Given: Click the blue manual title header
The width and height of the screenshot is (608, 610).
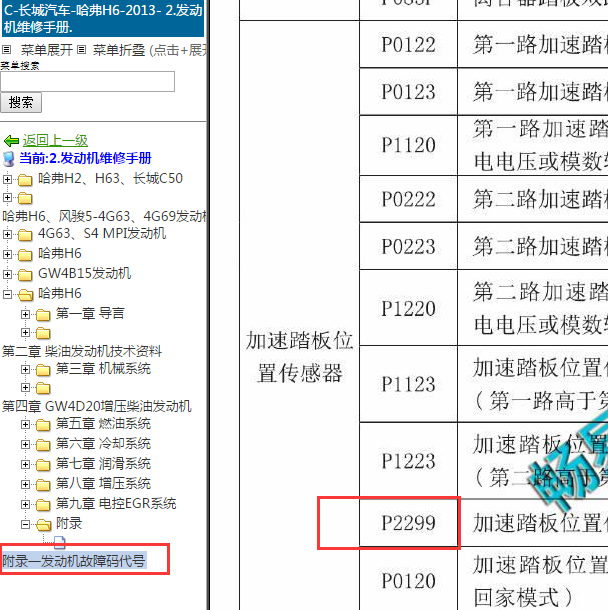Looking at the screenshot, I should click(x=103, y=18).
